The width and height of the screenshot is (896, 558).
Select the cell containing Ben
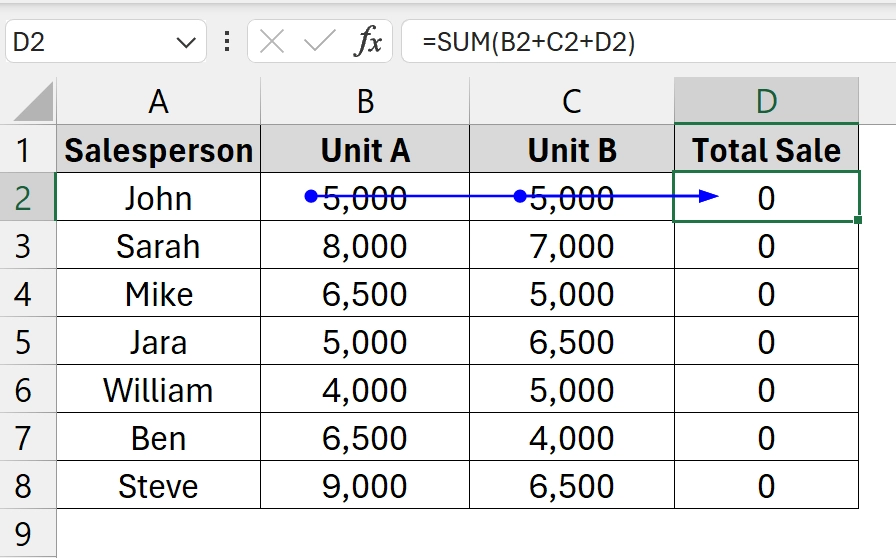(x=158, y=437)
